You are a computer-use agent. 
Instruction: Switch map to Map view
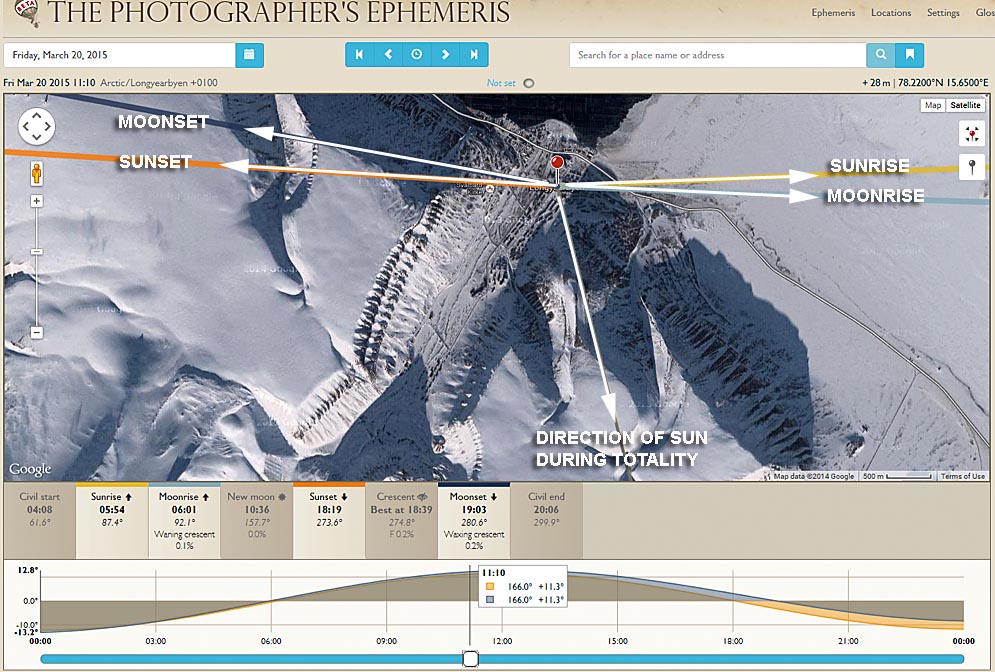[x=932, y=105]
